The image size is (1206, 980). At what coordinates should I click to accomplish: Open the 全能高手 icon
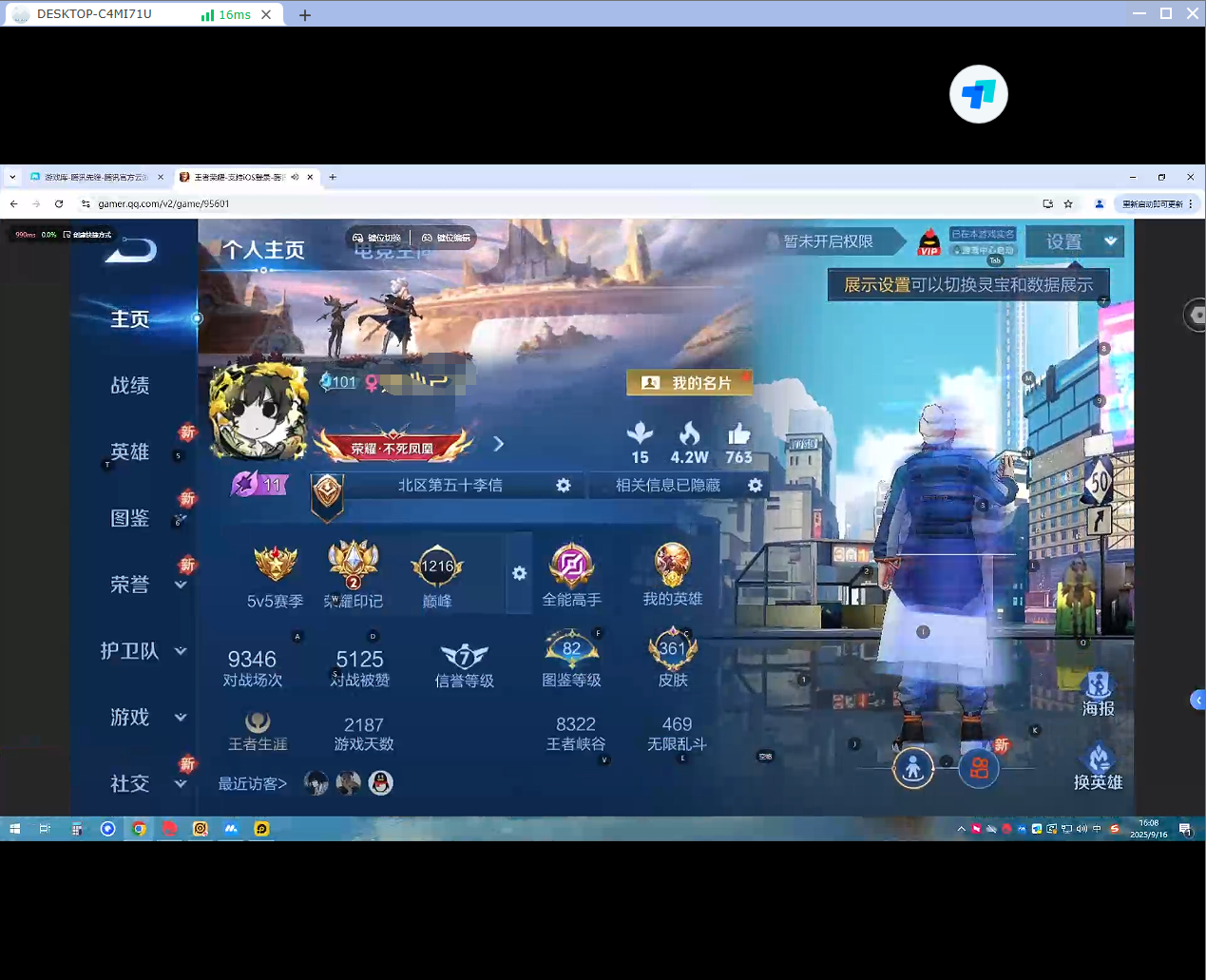[572, 565]
